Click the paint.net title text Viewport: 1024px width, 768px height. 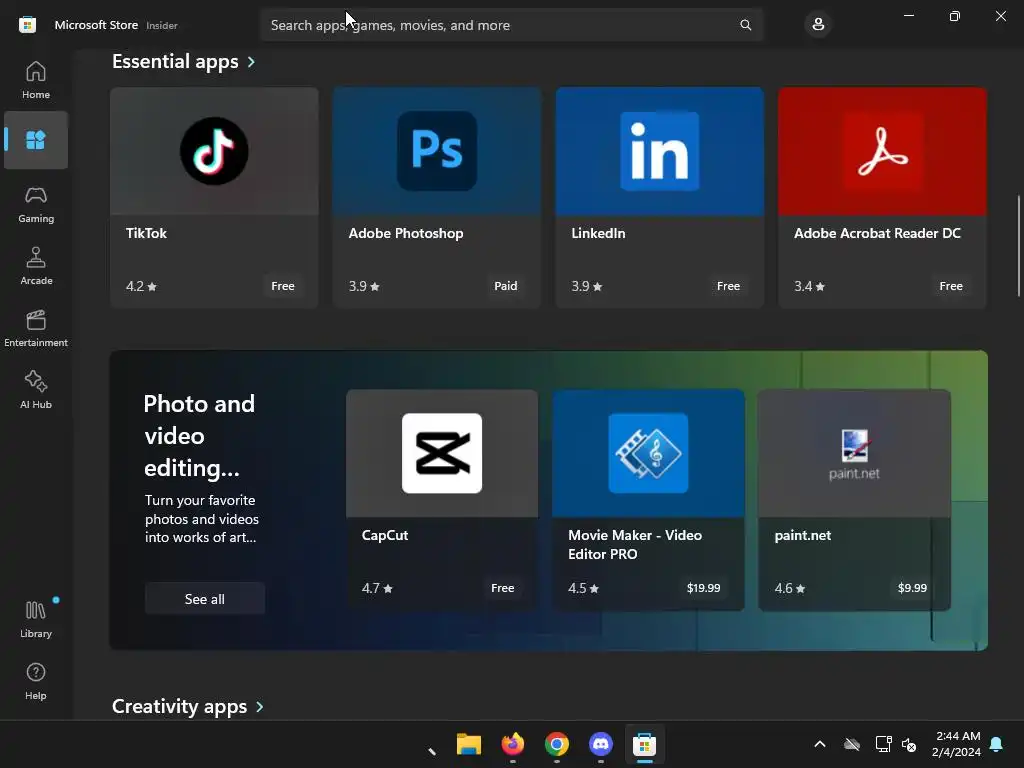tap(803, 536)
